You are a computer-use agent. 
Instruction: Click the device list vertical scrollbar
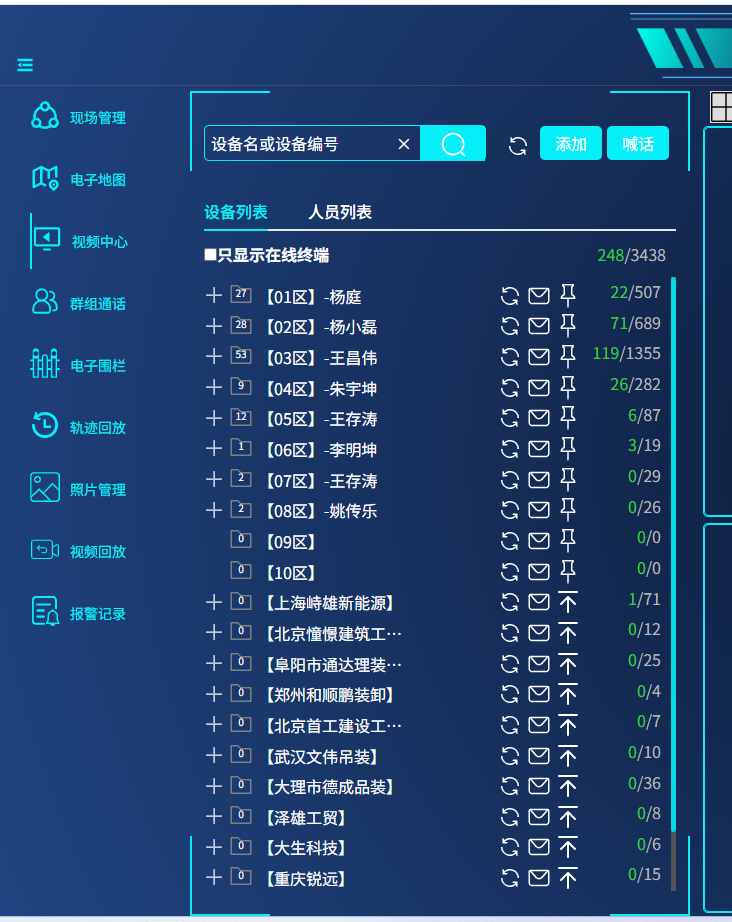673,550
